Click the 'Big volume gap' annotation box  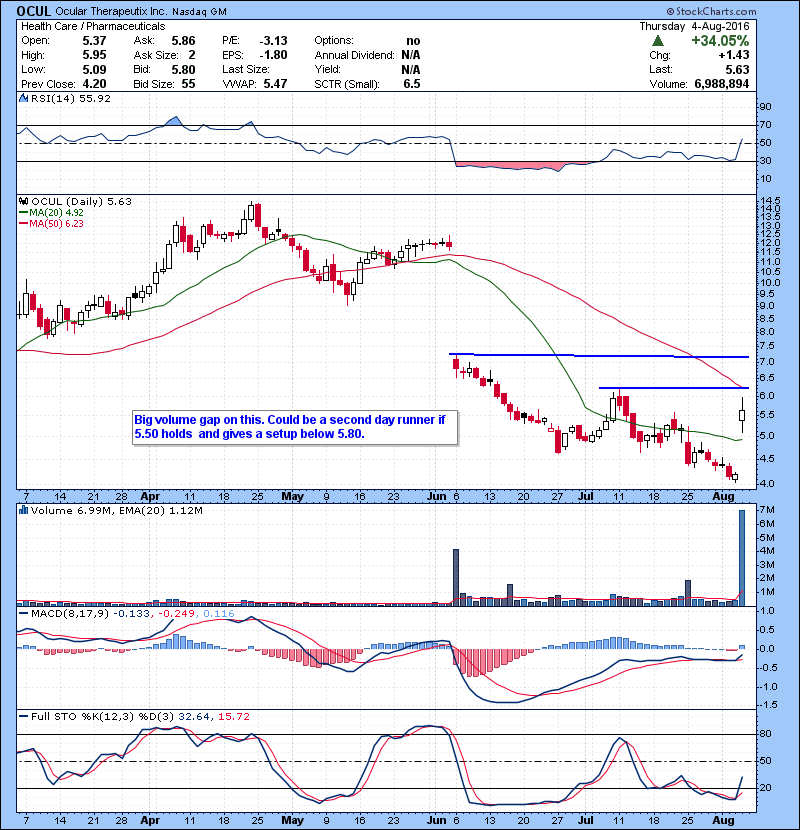click(x=295, y=427)
